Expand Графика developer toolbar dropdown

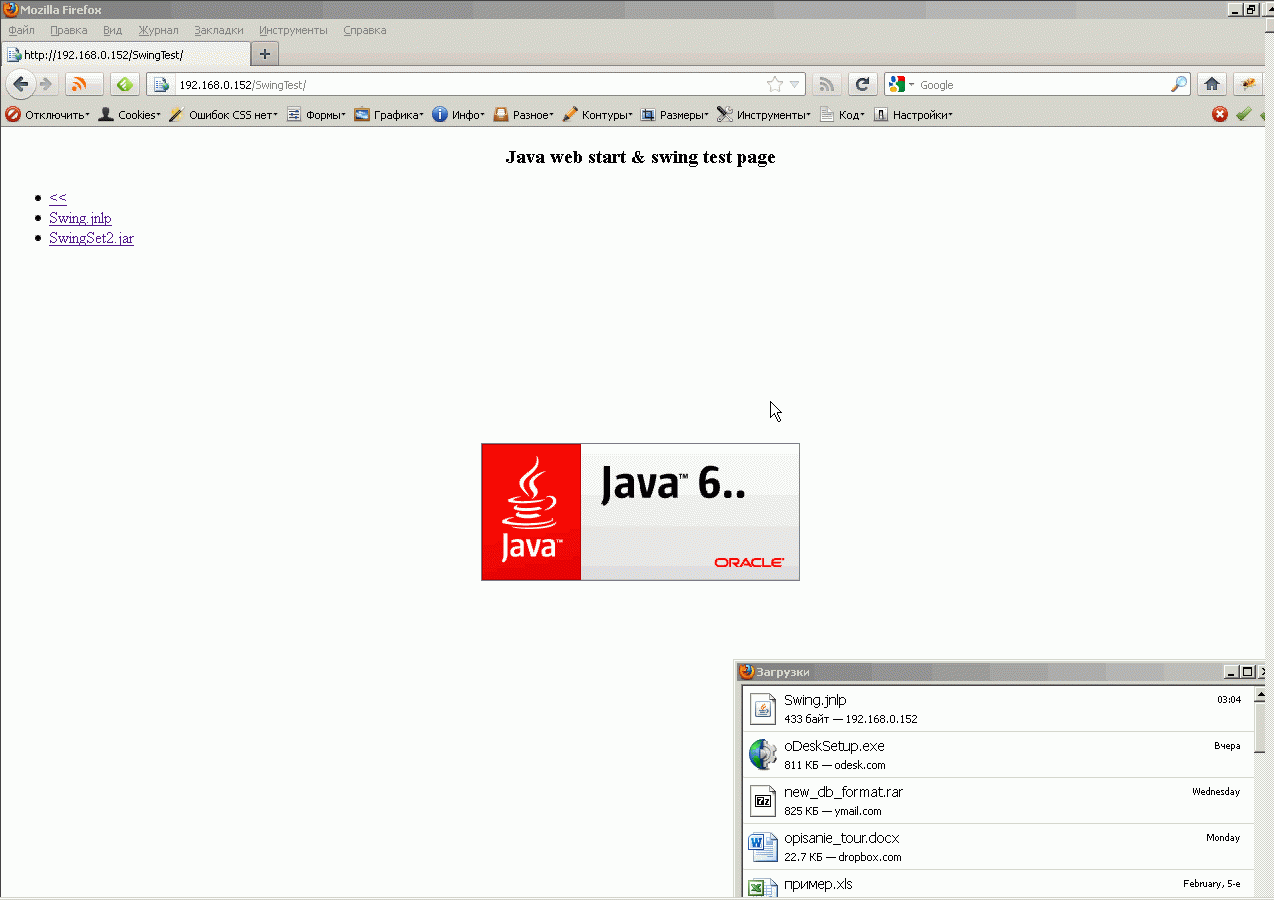click(x=389, y=115)
